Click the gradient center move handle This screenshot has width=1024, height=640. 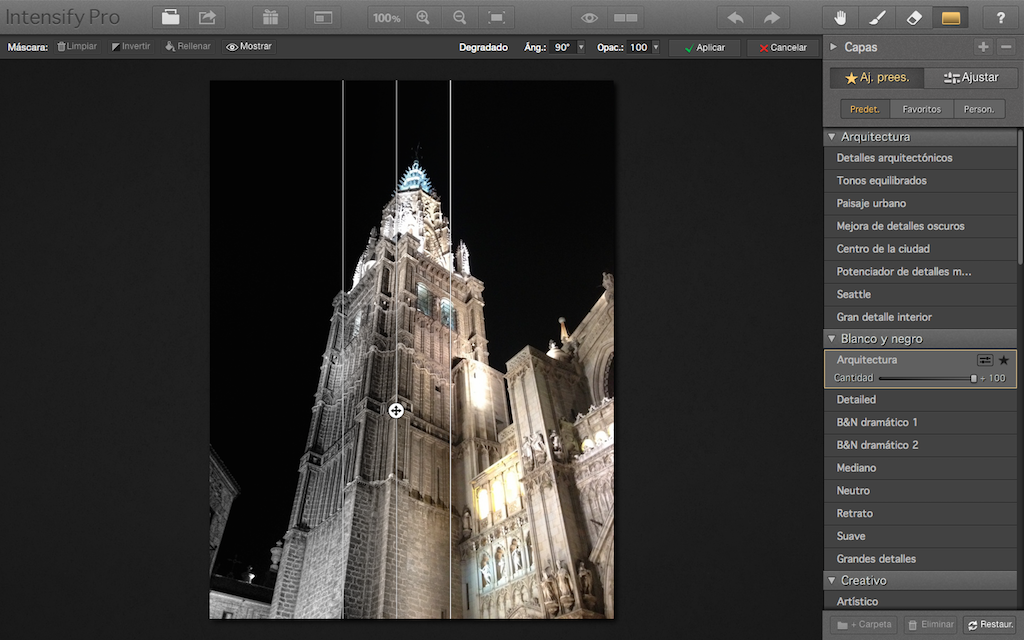coord(396,410)
